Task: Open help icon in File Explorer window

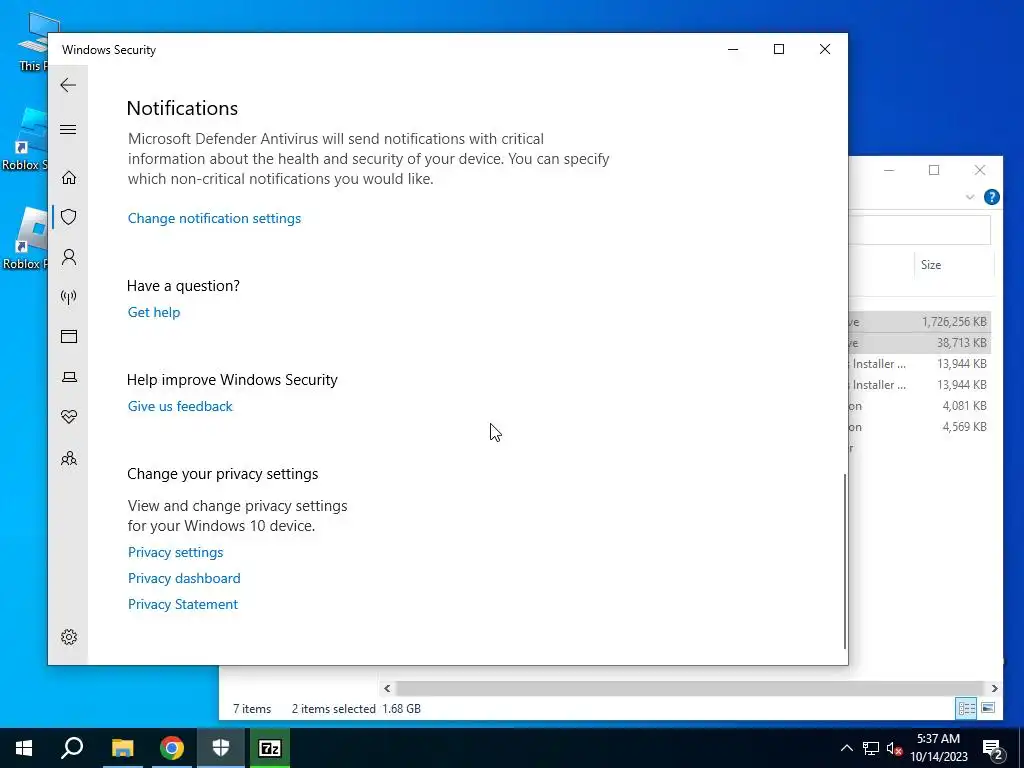Action: pyautogui.click(x=991, y=197)
